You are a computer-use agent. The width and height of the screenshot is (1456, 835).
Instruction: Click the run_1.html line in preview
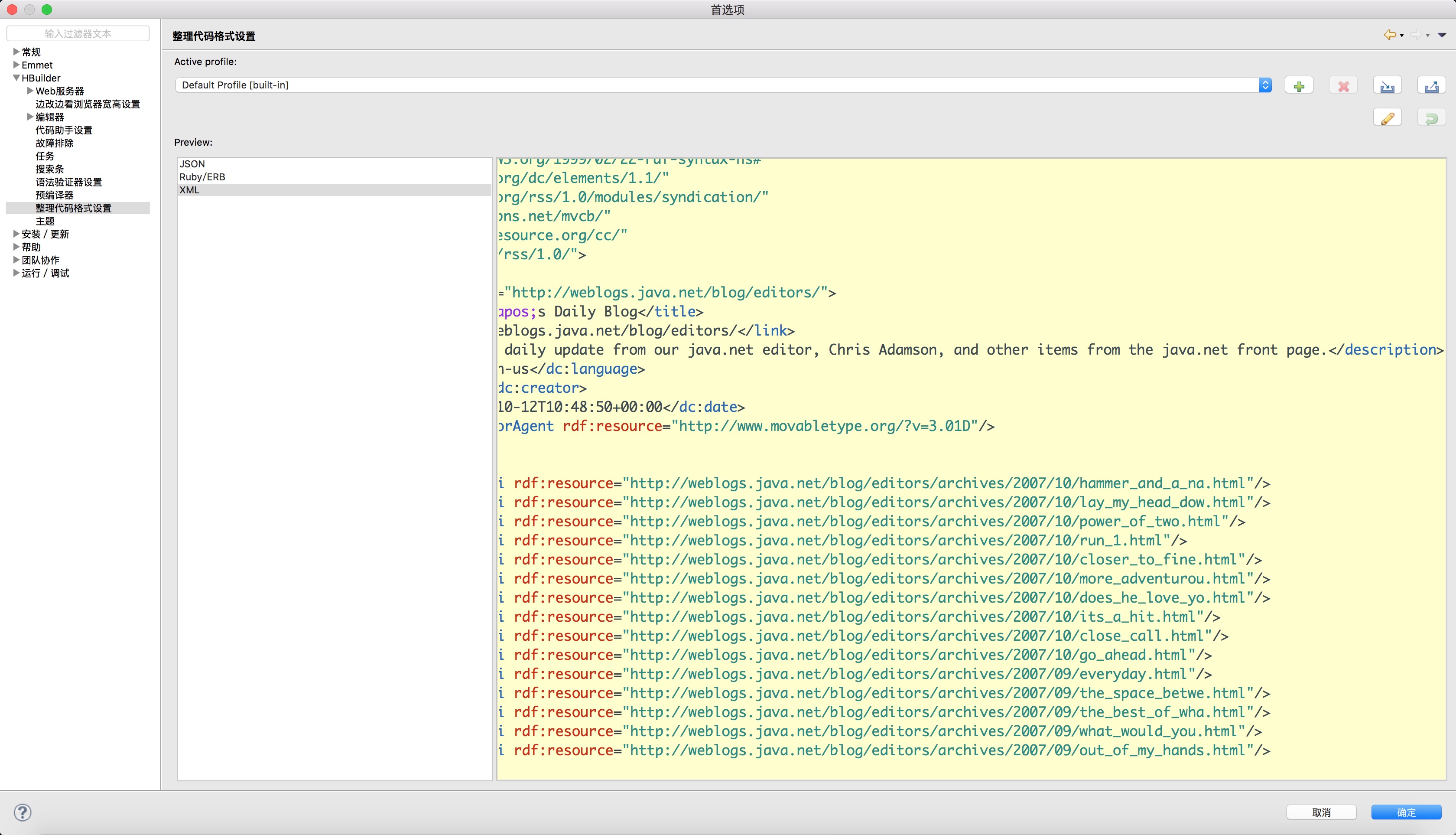[842, 540]
